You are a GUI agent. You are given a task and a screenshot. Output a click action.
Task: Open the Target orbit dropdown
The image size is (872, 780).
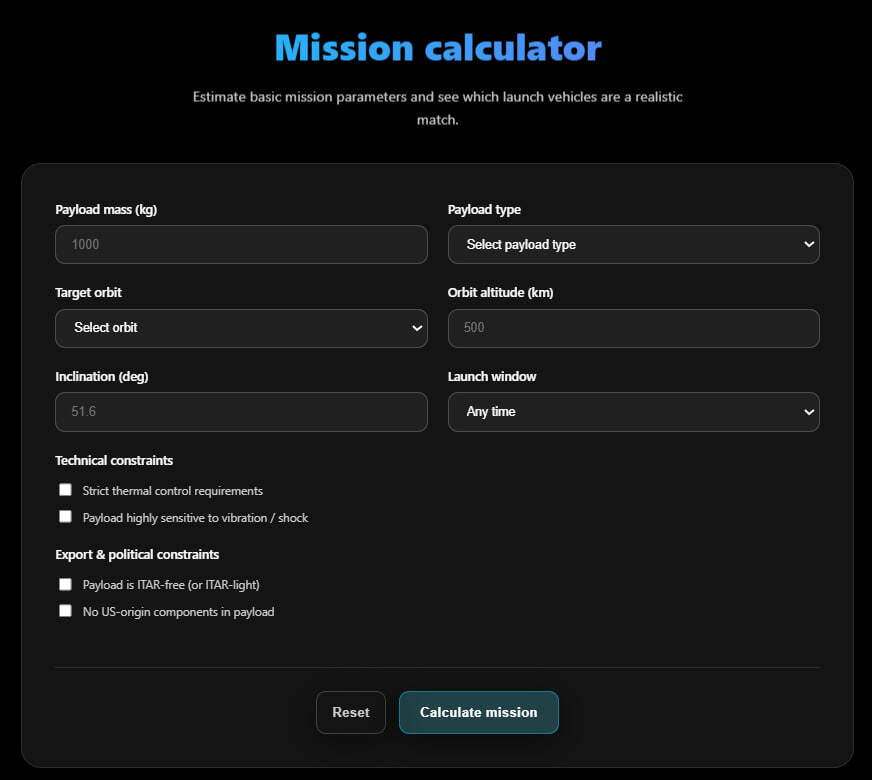pyautogui.click(x=241, y=328)
